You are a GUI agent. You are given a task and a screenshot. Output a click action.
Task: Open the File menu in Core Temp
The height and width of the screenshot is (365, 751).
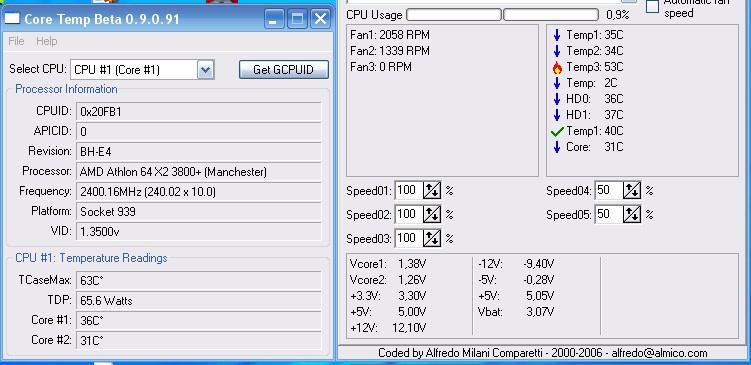pos(16,41)
